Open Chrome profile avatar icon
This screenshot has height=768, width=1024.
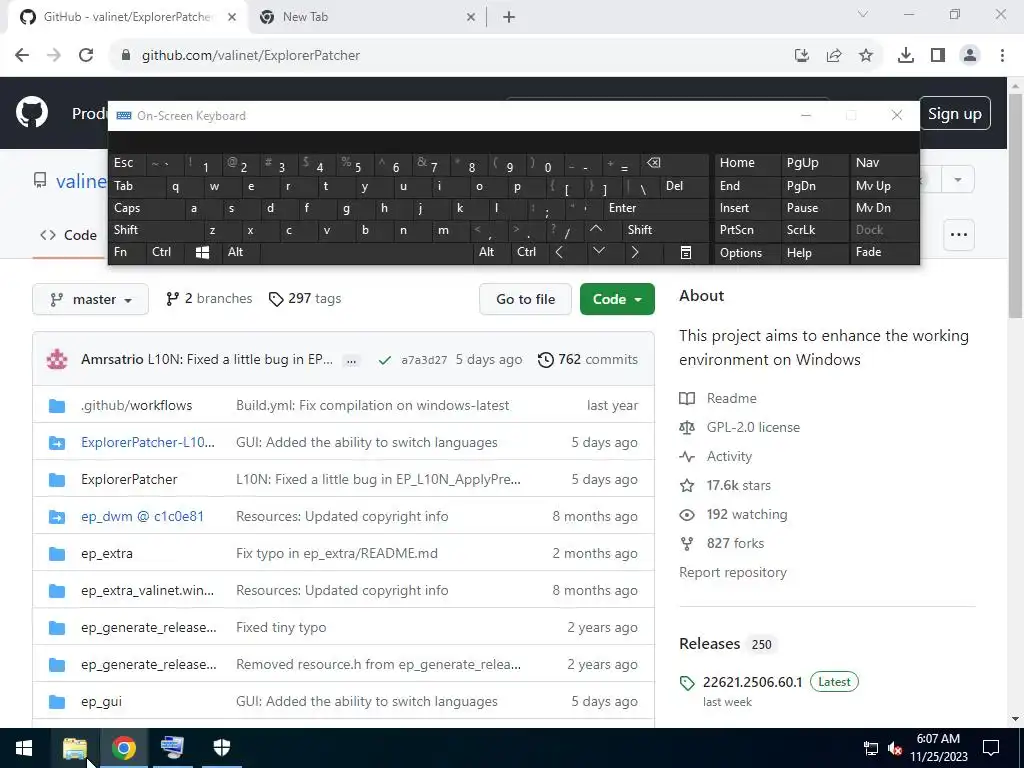pyautogui.click(x=970, y=55)
